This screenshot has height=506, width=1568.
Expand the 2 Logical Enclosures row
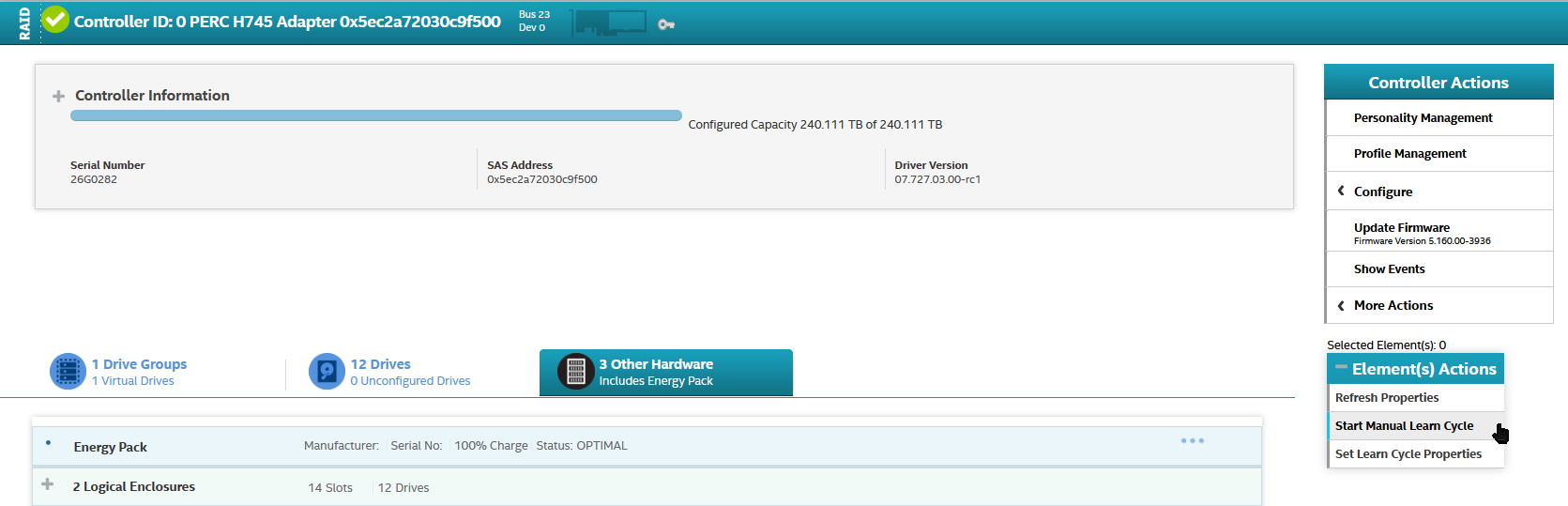coord(48,484)
